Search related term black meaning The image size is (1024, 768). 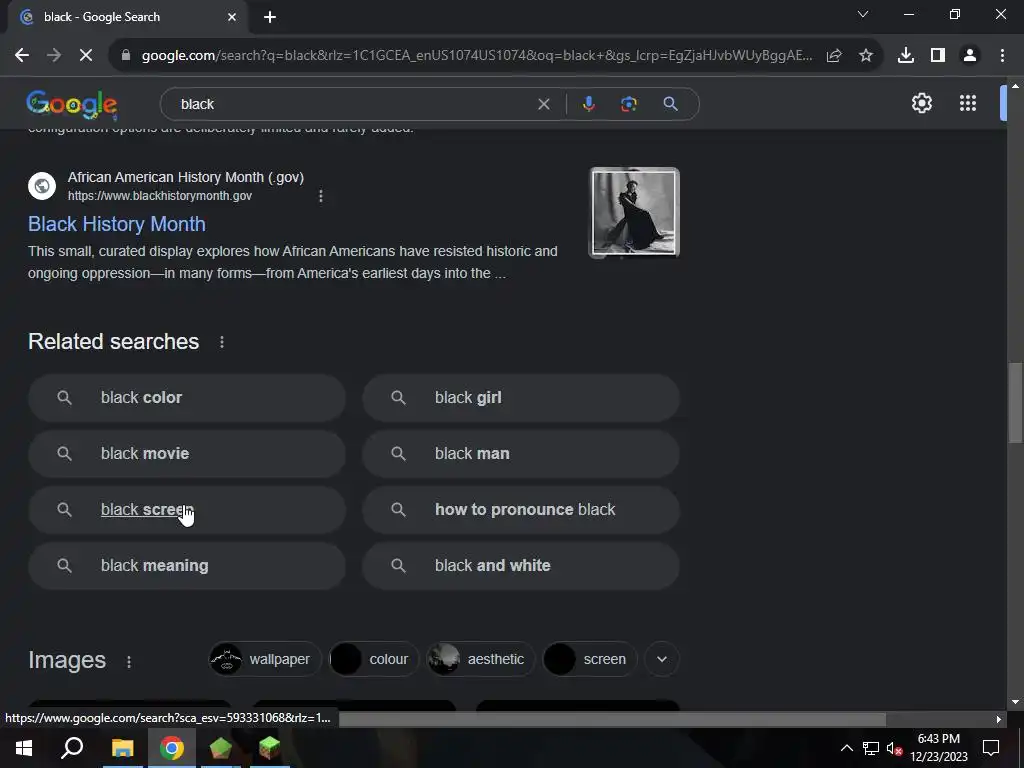(x=187, y=566)
